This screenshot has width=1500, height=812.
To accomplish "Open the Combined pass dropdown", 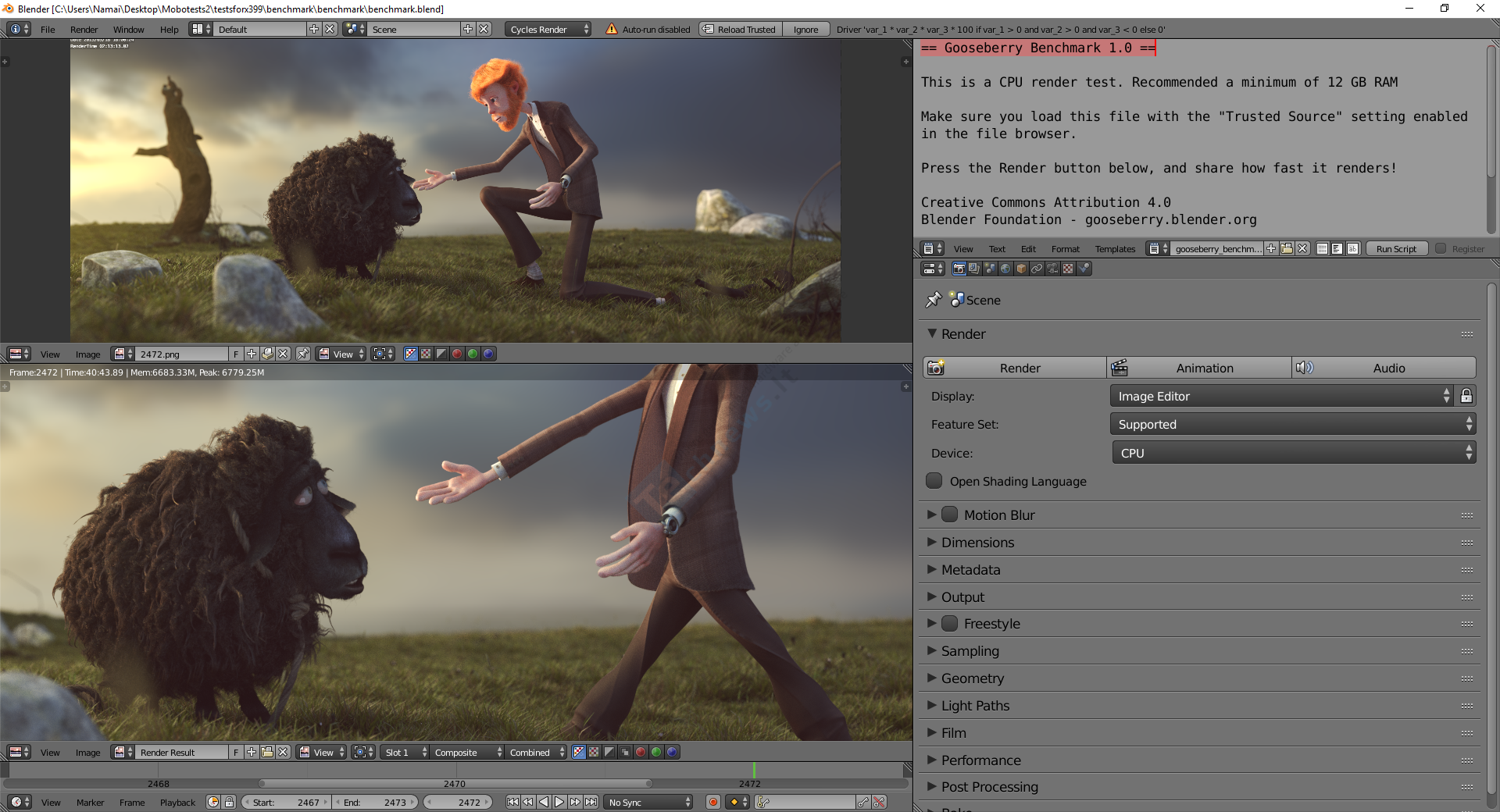I will 536,752.
